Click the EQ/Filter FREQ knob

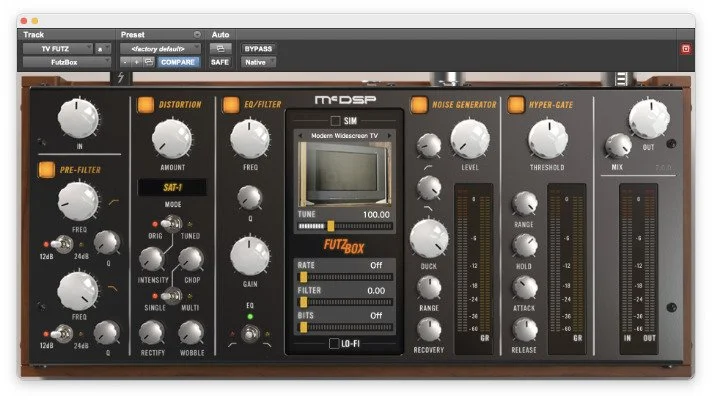[250, 139]
